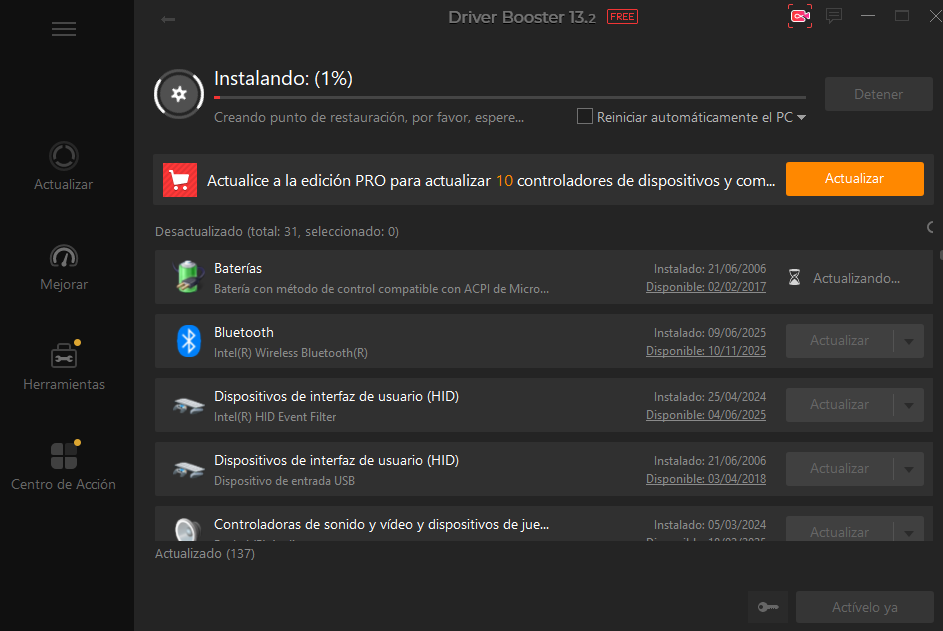Enable Reiniciar automáticamente el PC

(x=584, y=116)
